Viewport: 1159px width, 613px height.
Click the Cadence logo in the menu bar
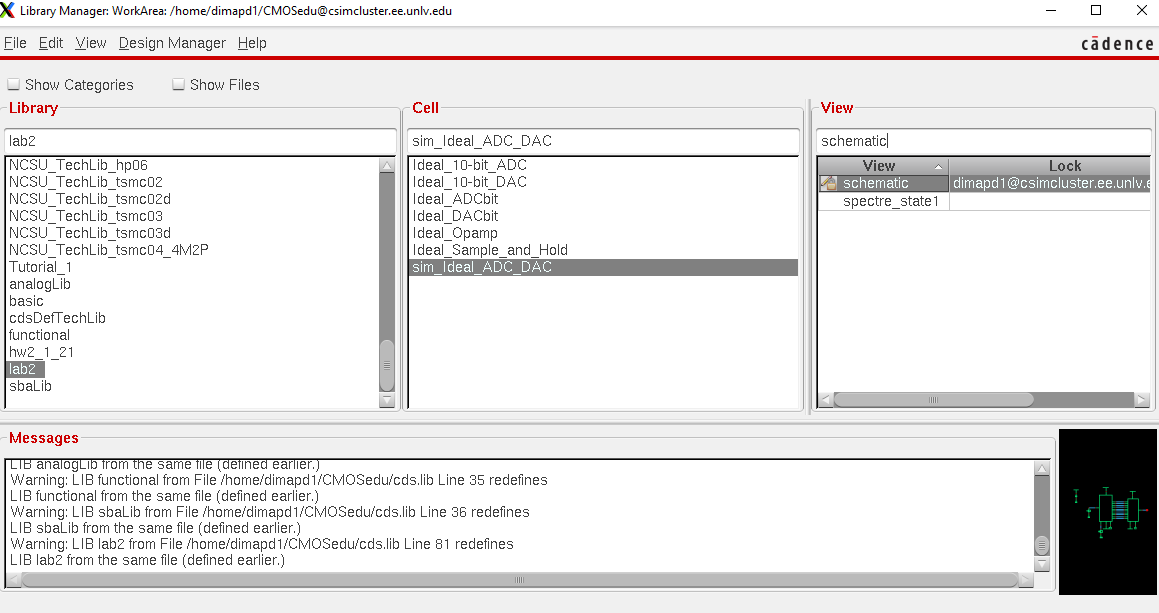pos(1116,44)
